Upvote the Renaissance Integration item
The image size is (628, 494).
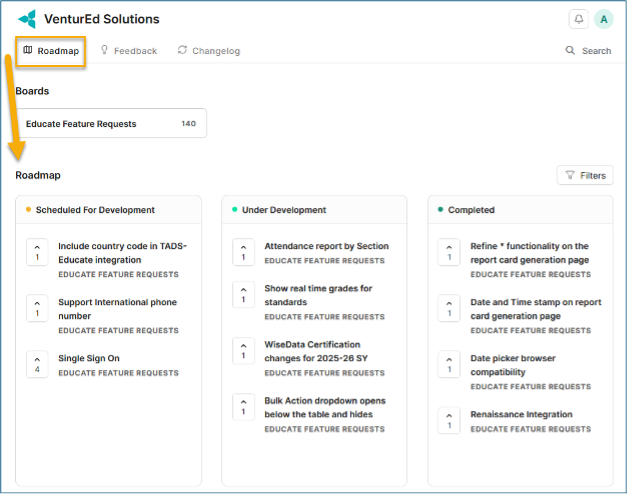pyautogui.click(x=449, y=420)
